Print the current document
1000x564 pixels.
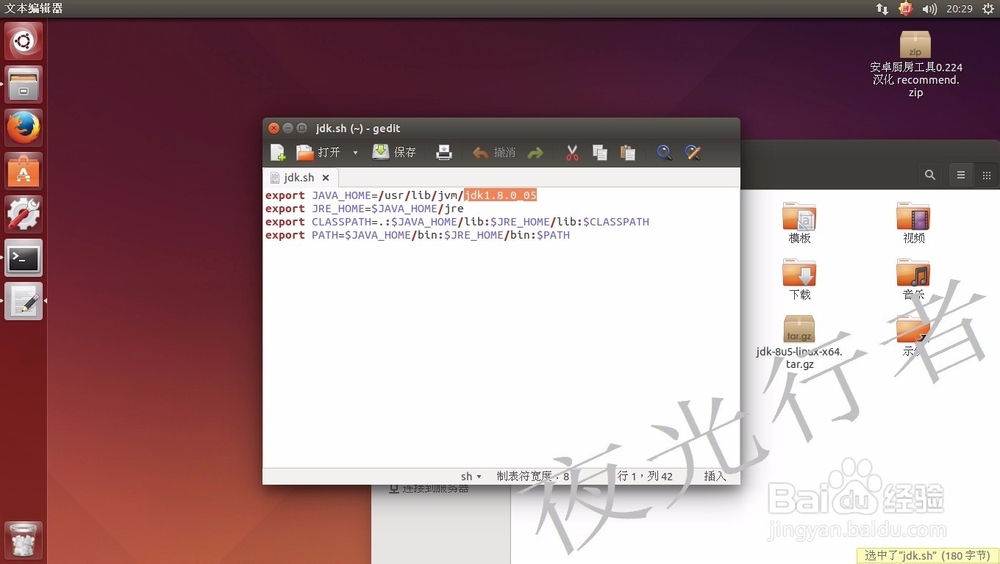(x=444, y=152)
